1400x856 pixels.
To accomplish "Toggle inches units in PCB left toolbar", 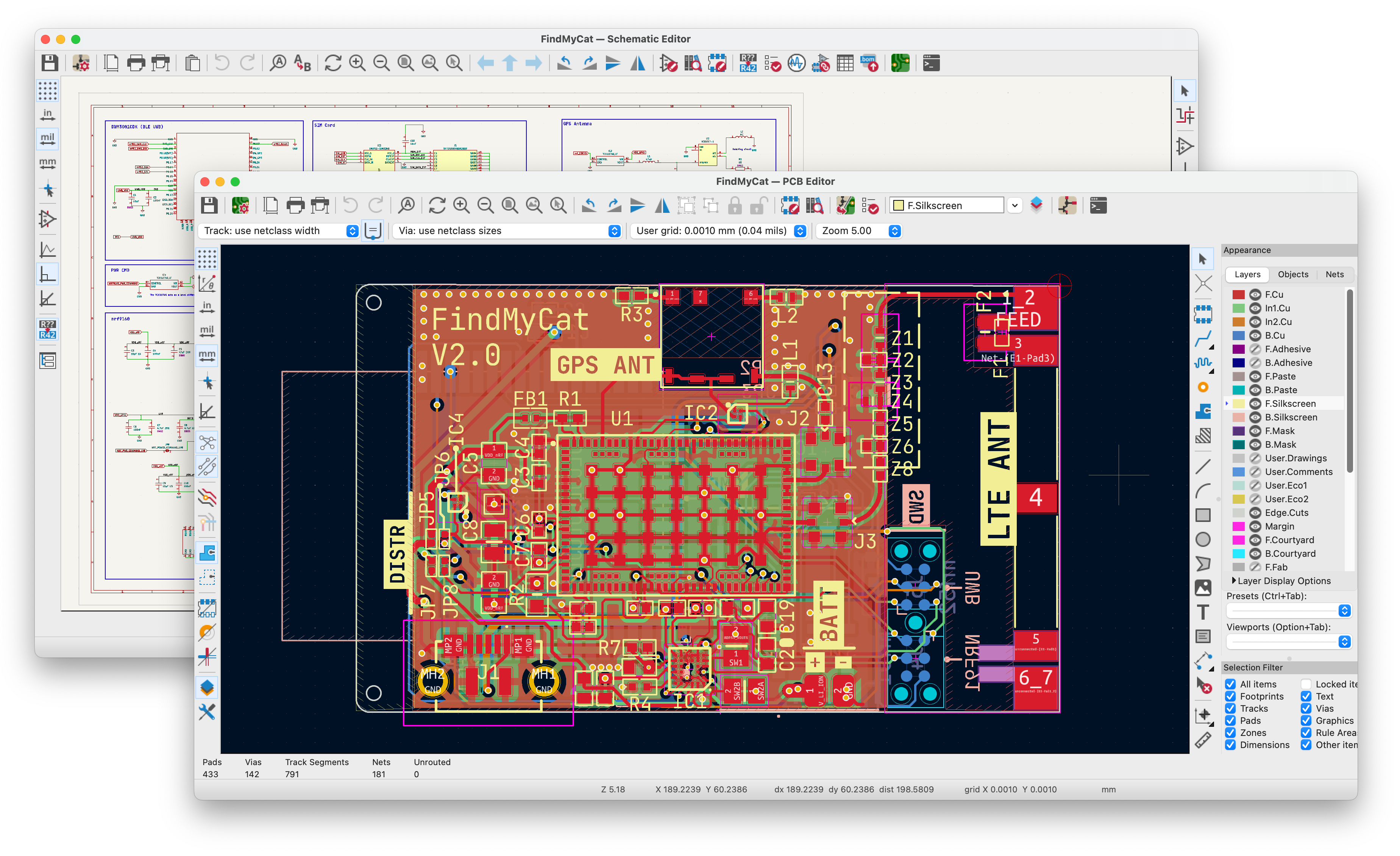I will [x=207, y=308].
